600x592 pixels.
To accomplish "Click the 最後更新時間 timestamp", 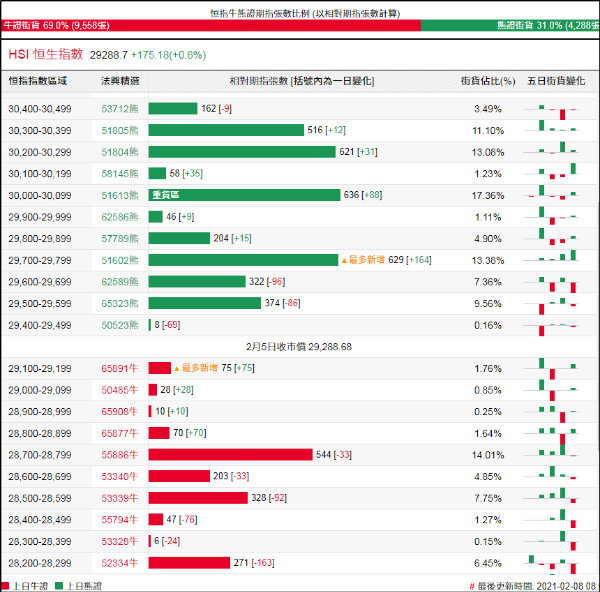I will 534,586.
